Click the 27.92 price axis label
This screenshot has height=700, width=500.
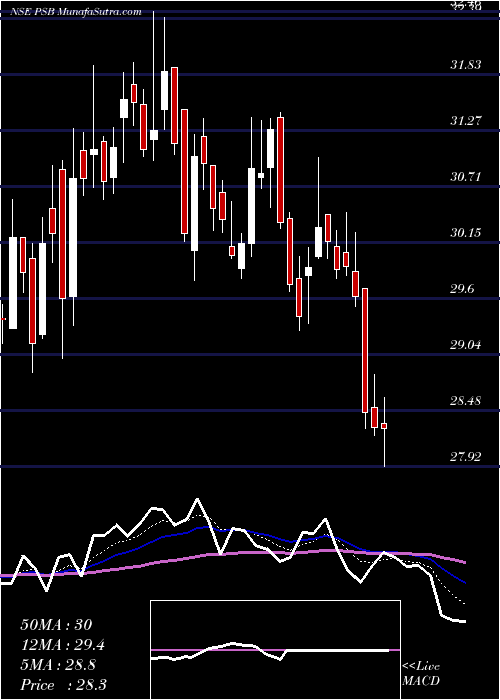[x=466, y=457]
